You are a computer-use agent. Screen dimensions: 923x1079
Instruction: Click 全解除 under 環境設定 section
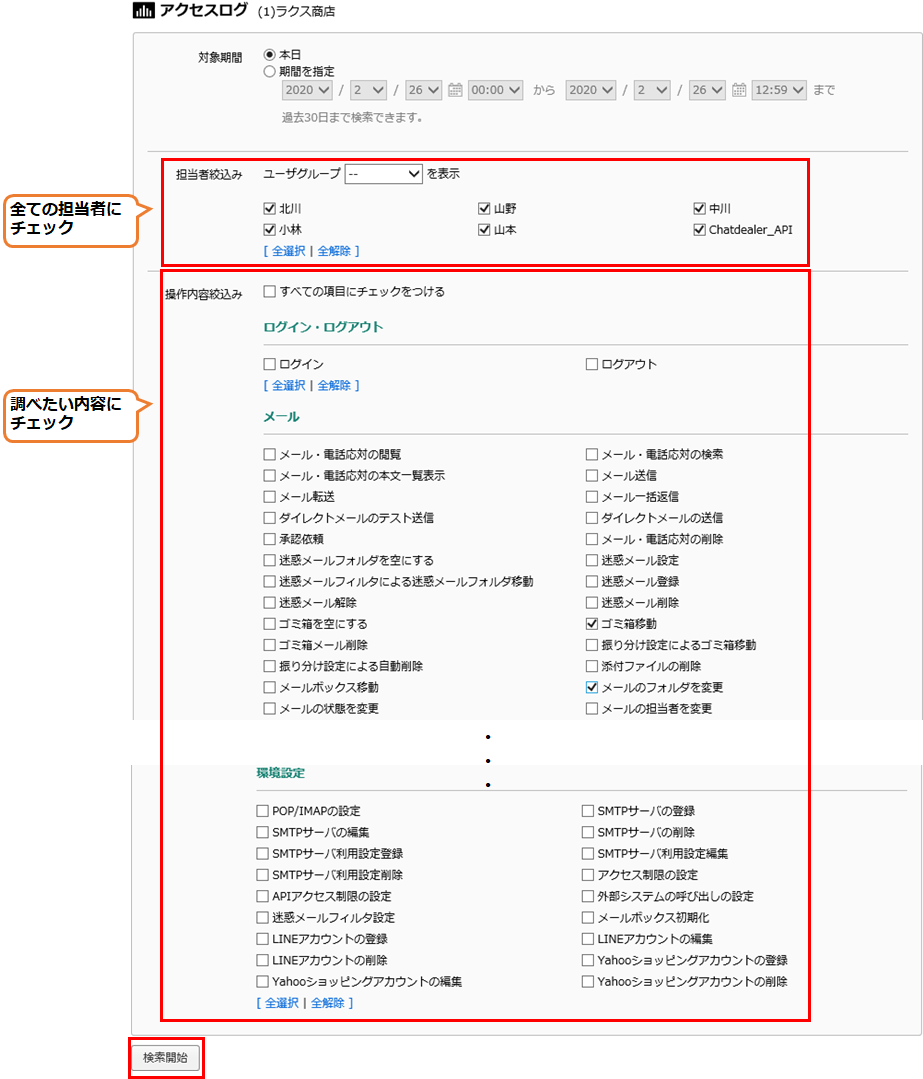click(328, 1003)
